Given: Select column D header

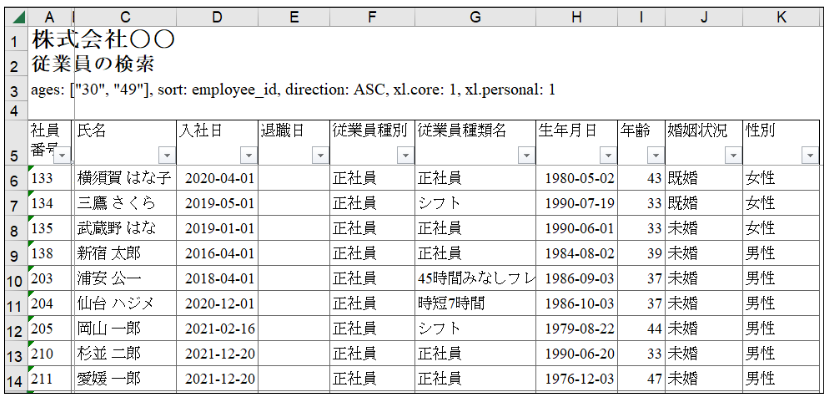Looking at the screenshot, I should 217,17.
